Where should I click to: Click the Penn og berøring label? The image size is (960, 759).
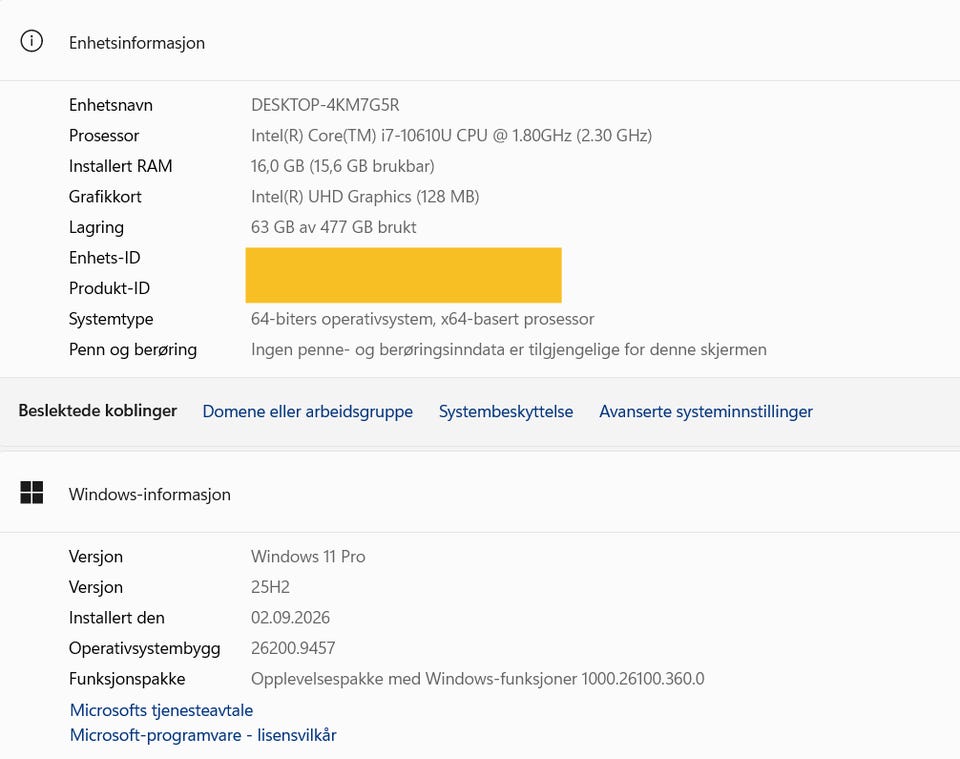coord(133,350)
